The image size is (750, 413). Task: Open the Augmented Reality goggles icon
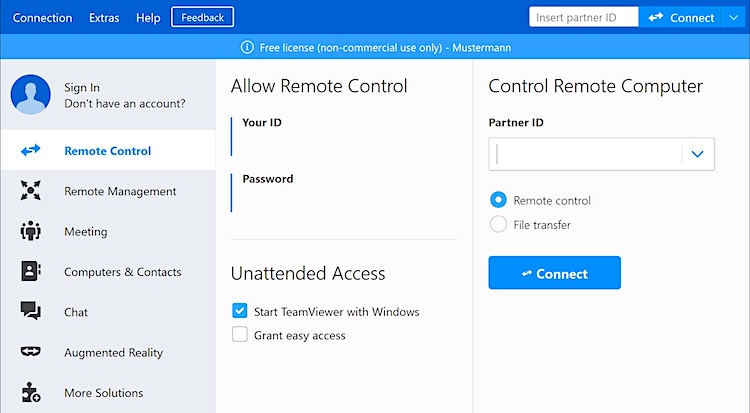tap(31, 352)
